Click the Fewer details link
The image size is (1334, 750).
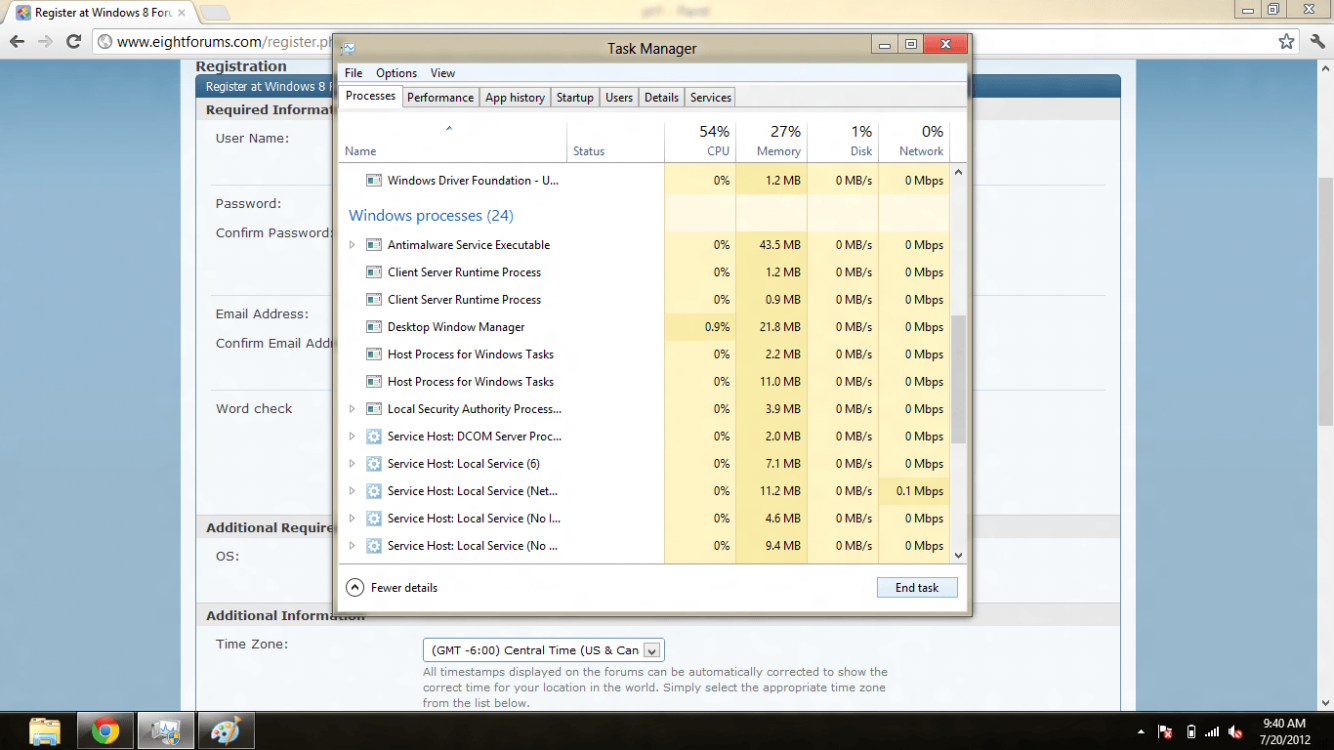pyautogui.click(x=404, y=588)
